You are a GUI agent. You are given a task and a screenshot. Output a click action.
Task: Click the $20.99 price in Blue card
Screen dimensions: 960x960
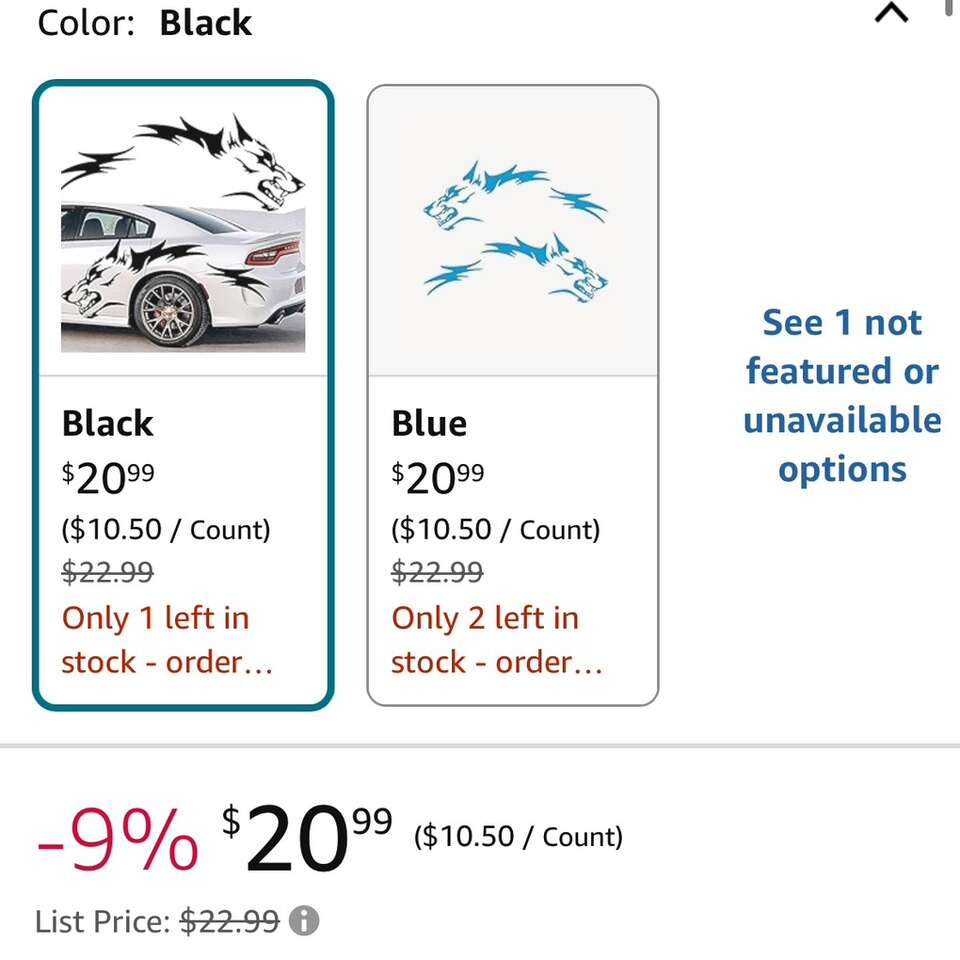point(438,479)
